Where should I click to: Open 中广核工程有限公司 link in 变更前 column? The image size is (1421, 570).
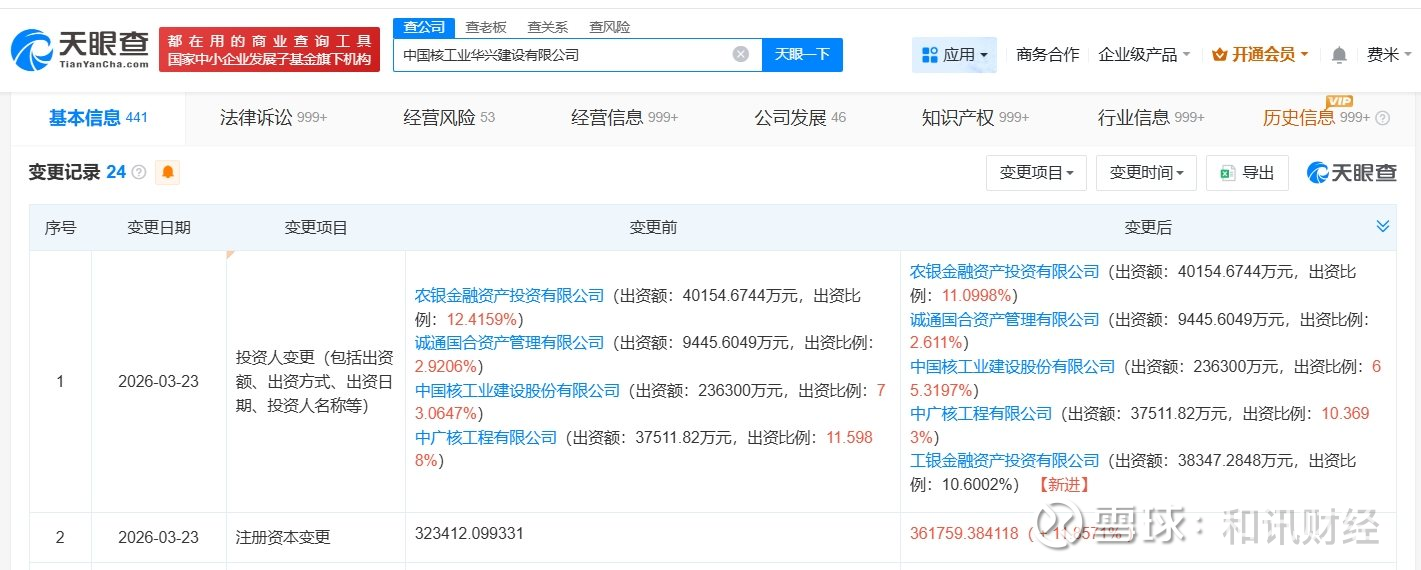tap(486, 438)
